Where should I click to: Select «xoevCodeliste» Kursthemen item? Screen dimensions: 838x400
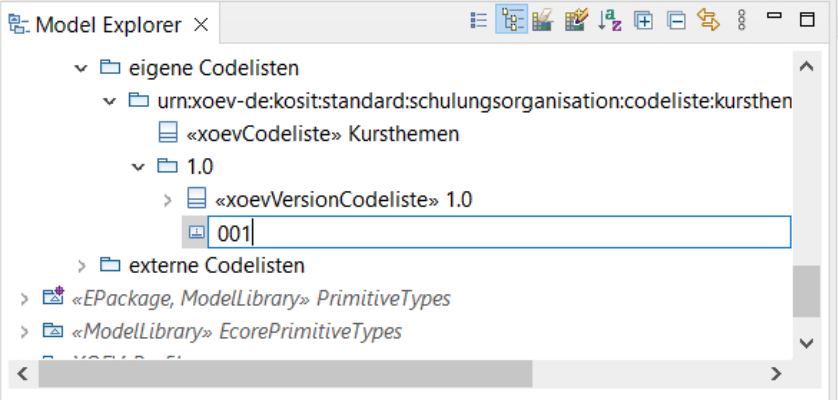click(x=322, y=134)
